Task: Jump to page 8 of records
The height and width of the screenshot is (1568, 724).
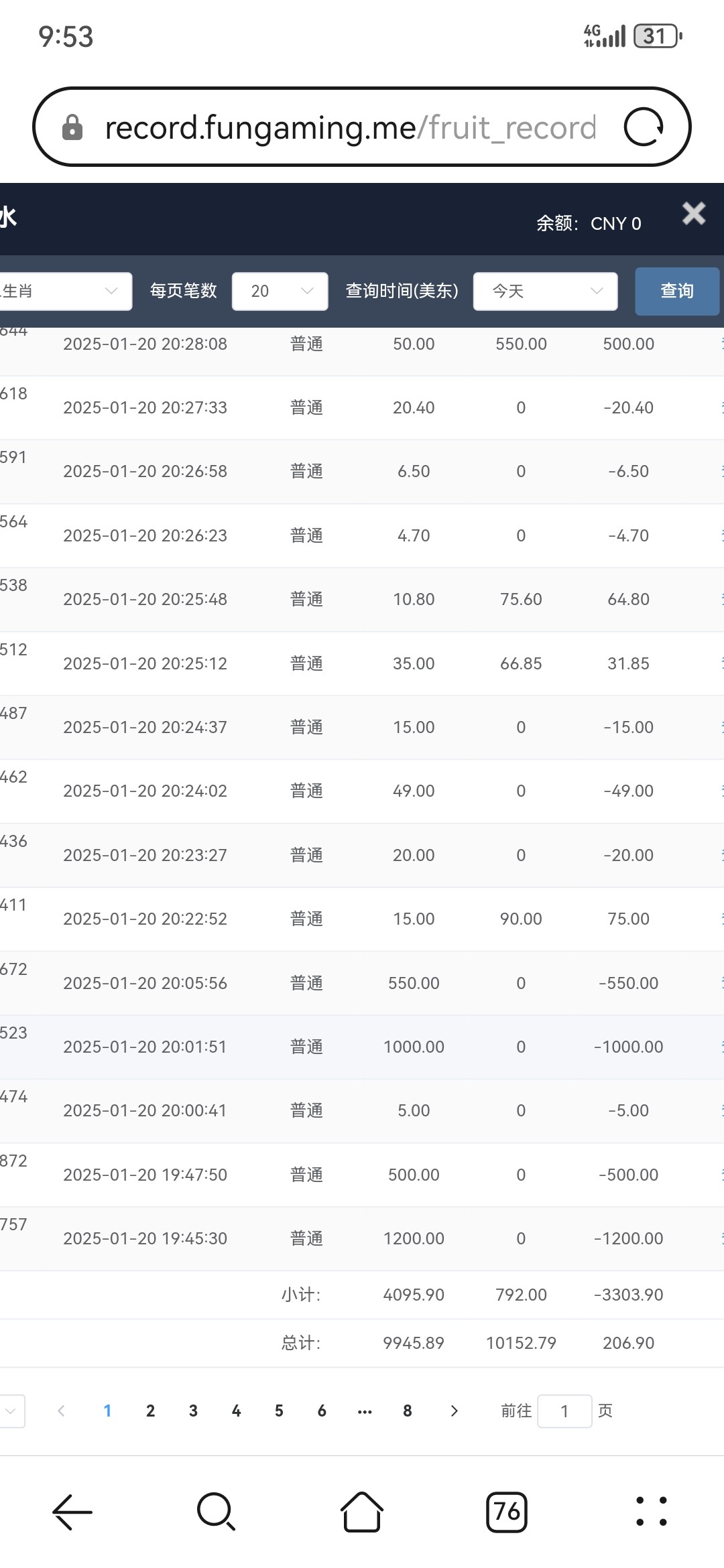Action: (x=407, y=1411)
